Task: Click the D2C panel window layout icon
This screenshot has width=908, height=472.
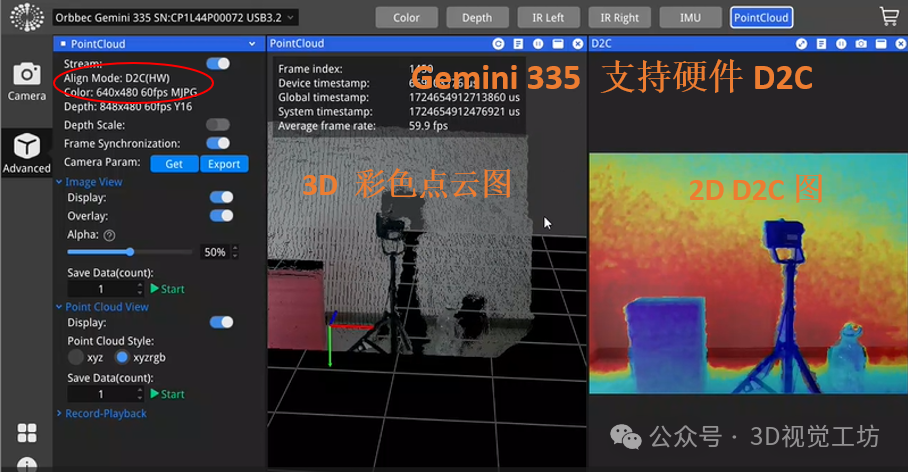Action: (881, 43)
